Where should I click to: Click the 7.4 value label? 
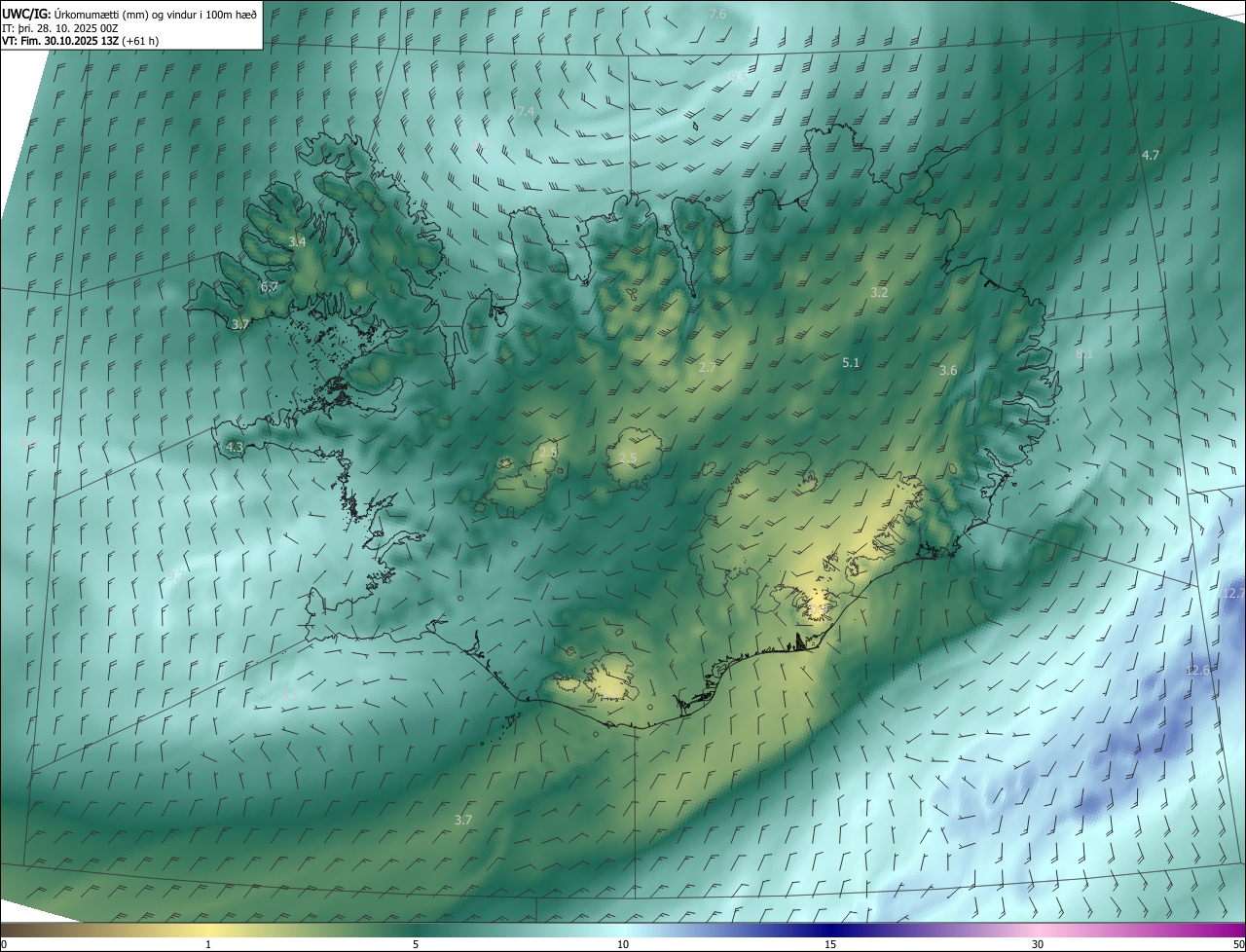526,111
